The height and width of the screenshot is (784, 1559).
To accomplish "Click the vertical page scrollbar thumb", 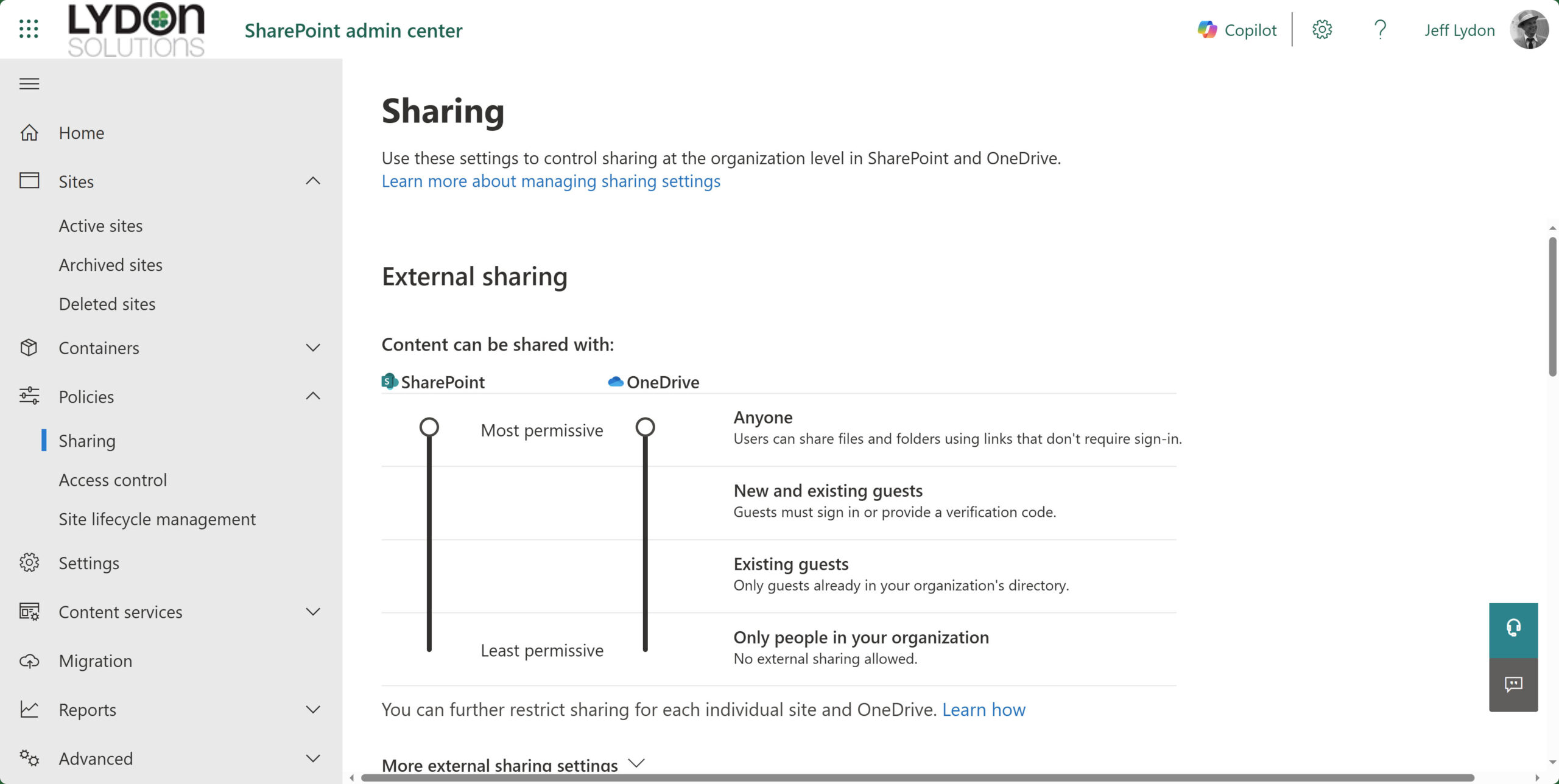I will 1552,306.
